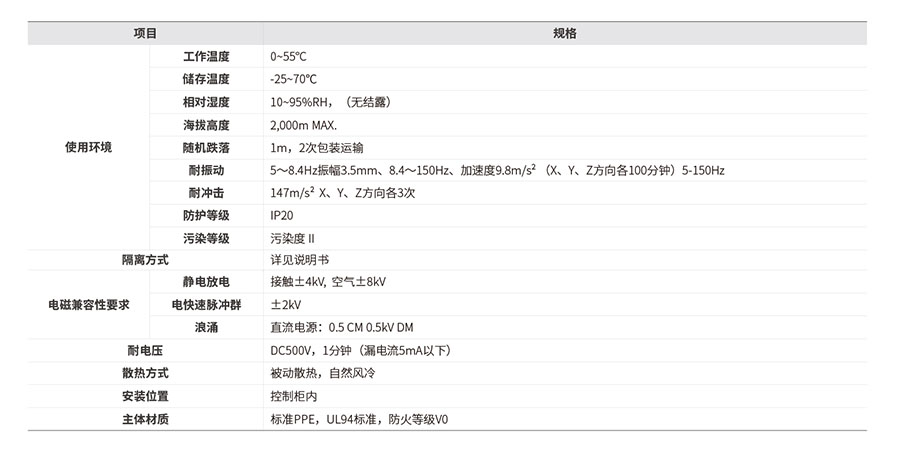Select the 主体材质 row label
900x458 pixels.
(x=145, y=419)
